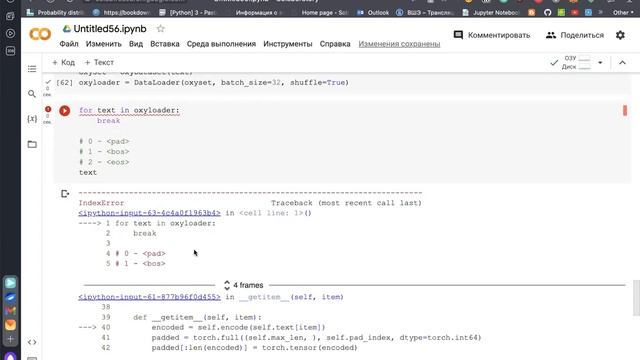This screenshot has height=360, width=640.
Task: Add a code cell with + Код
Action: (63, 62)
